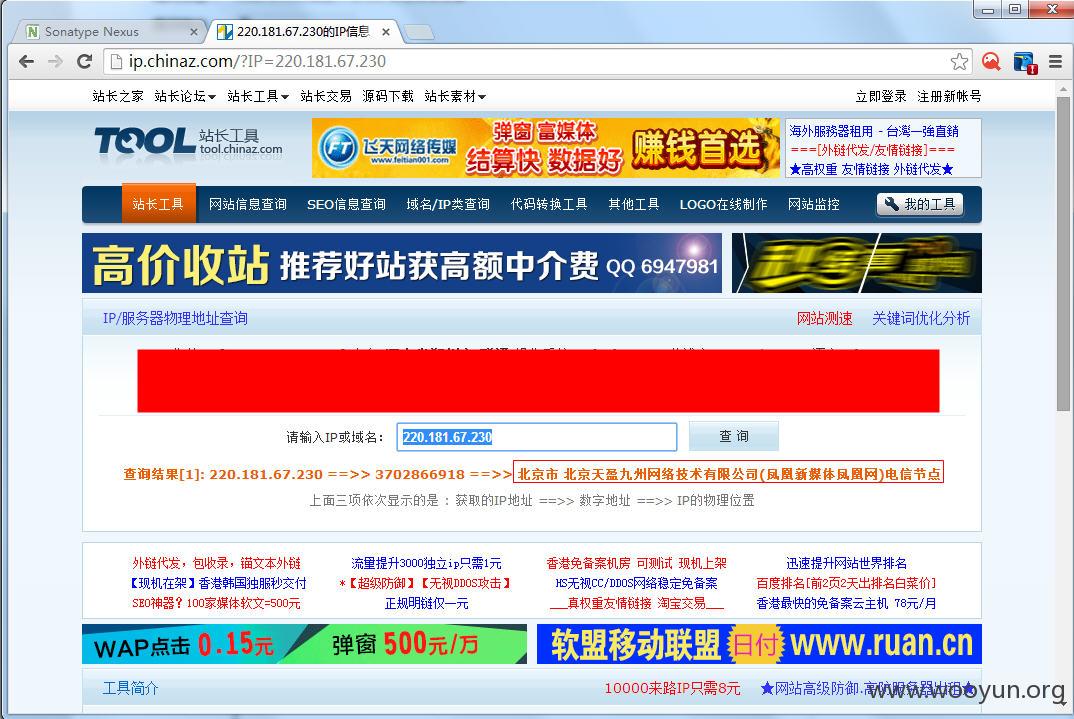Click 网站测速 link
The width and height of the screenshot is (1074, 719).
click(825, 318)
